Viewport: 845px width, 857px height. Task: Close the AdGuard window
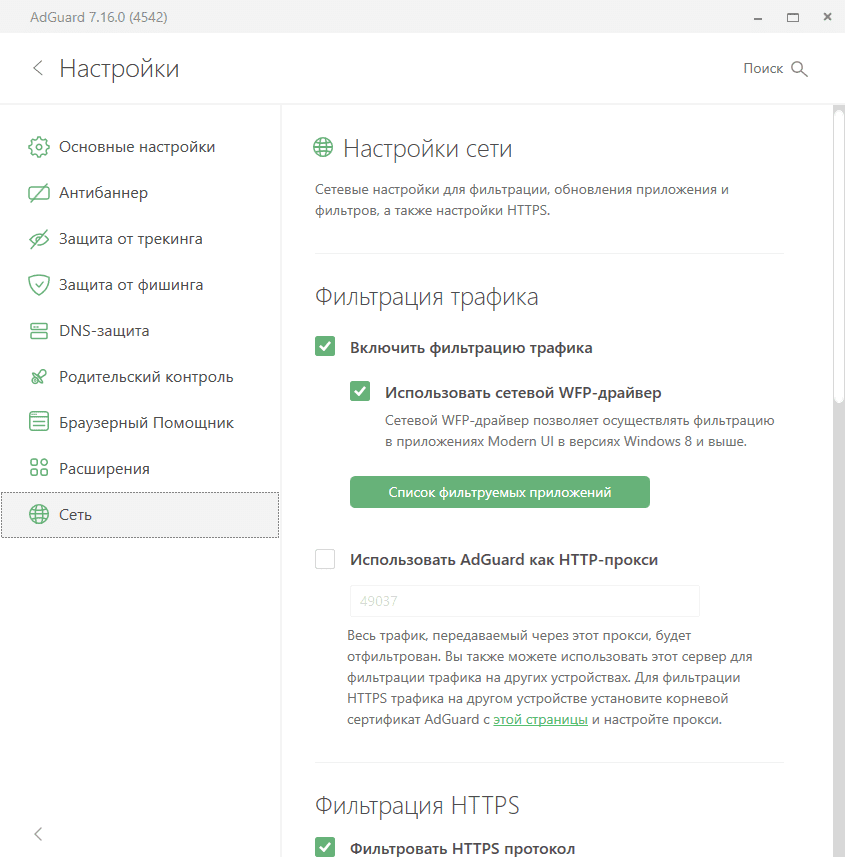(828, 17)
